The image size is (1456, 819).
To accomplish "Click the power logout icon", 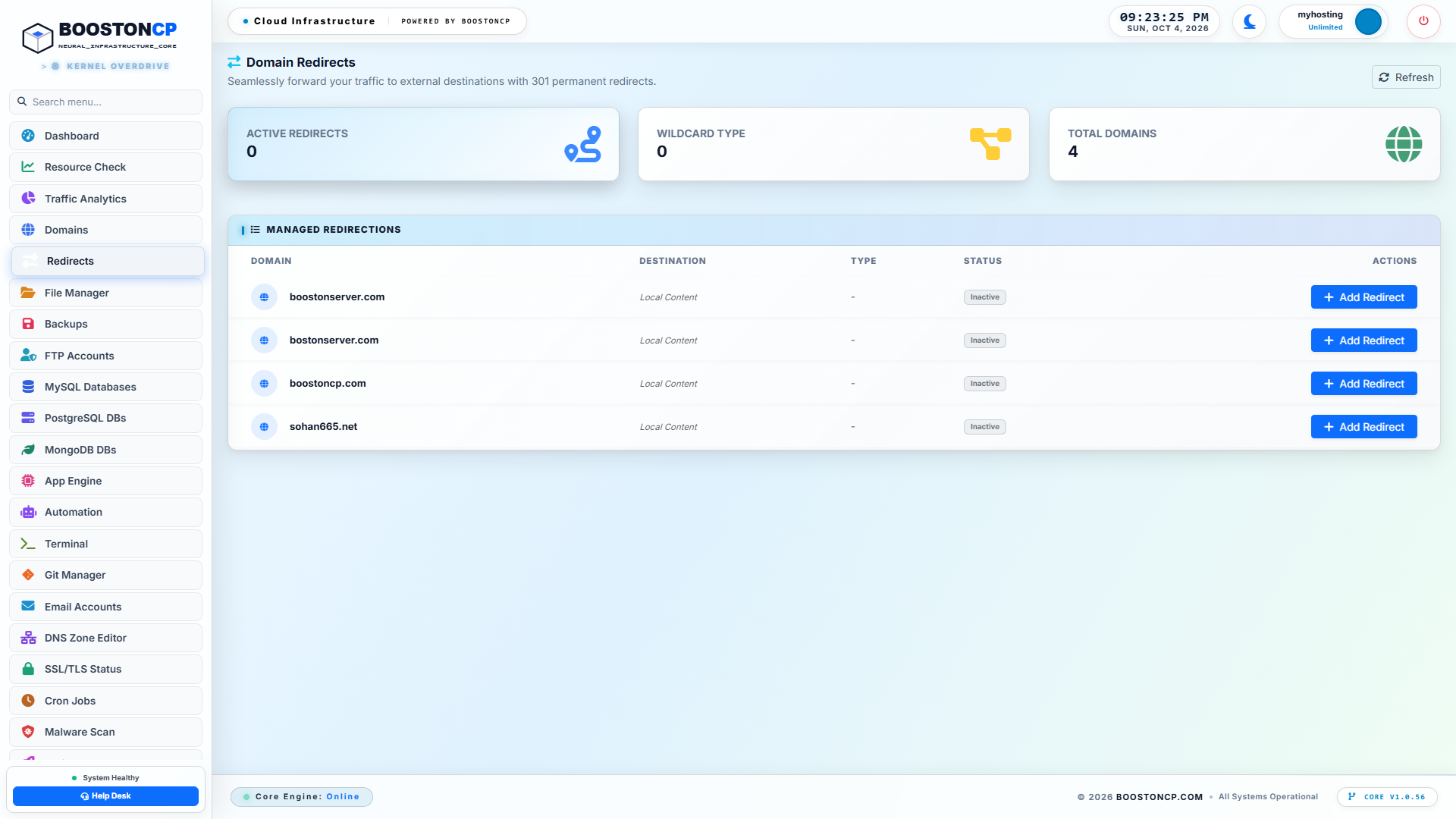I will point(1423,21).
